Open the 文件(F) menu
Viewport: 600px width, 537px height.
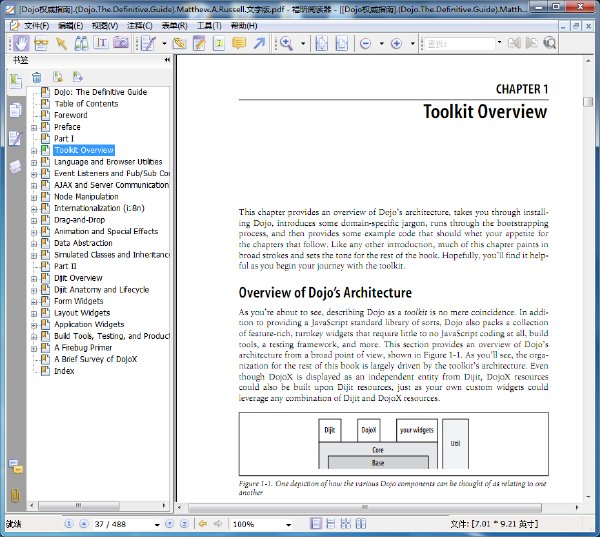[36, 26]
